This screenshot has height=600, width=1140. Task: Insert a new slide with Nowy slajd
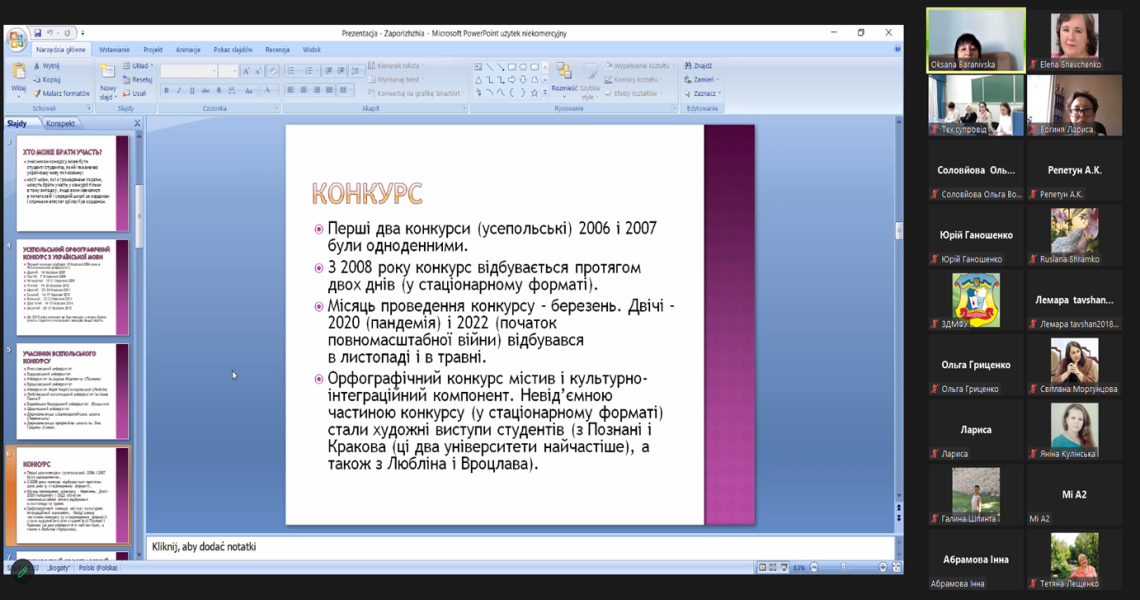(x=108, y=81)
